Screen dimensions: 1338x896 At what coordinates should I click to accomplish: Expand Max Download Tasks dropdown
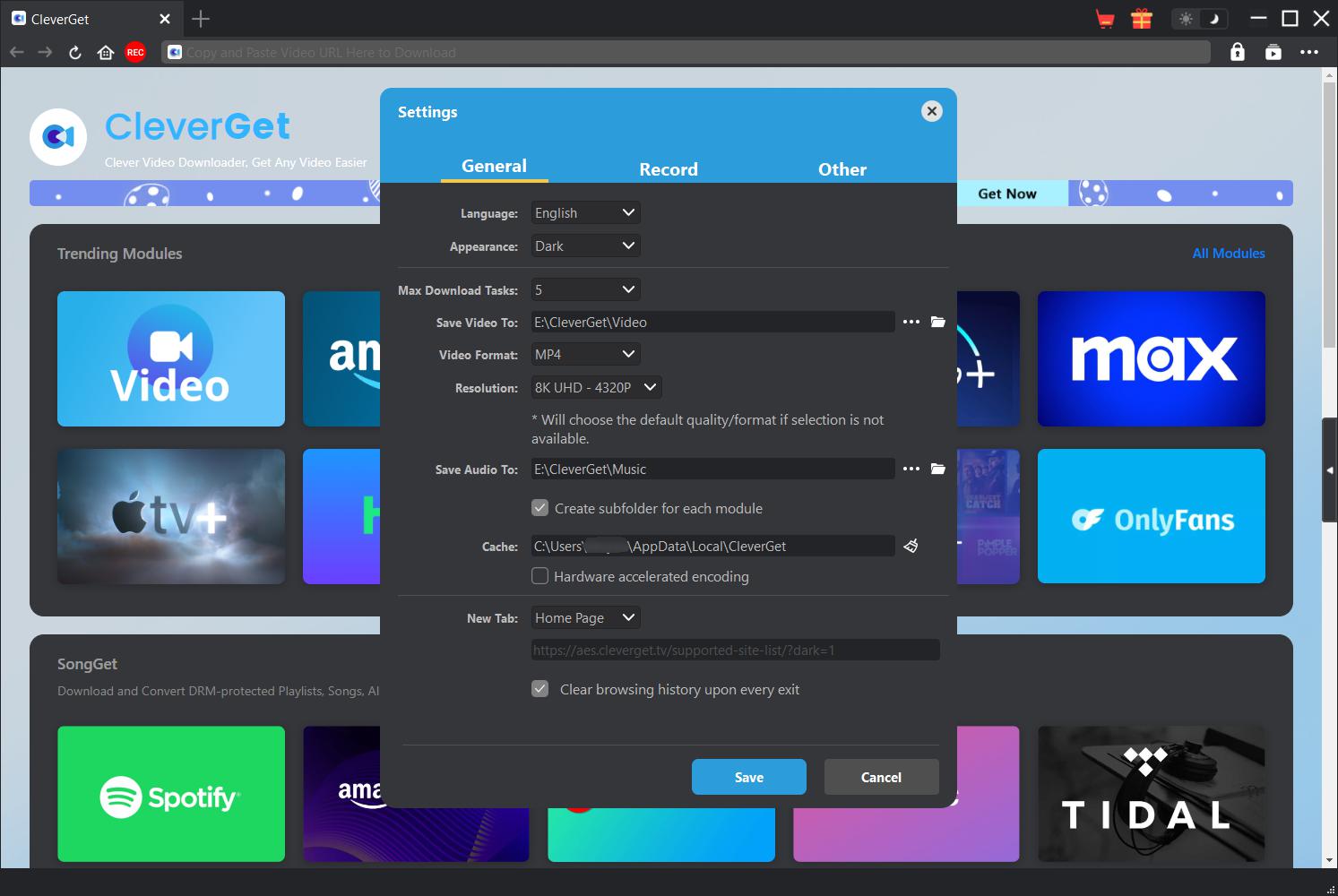[x=585, y=290]
